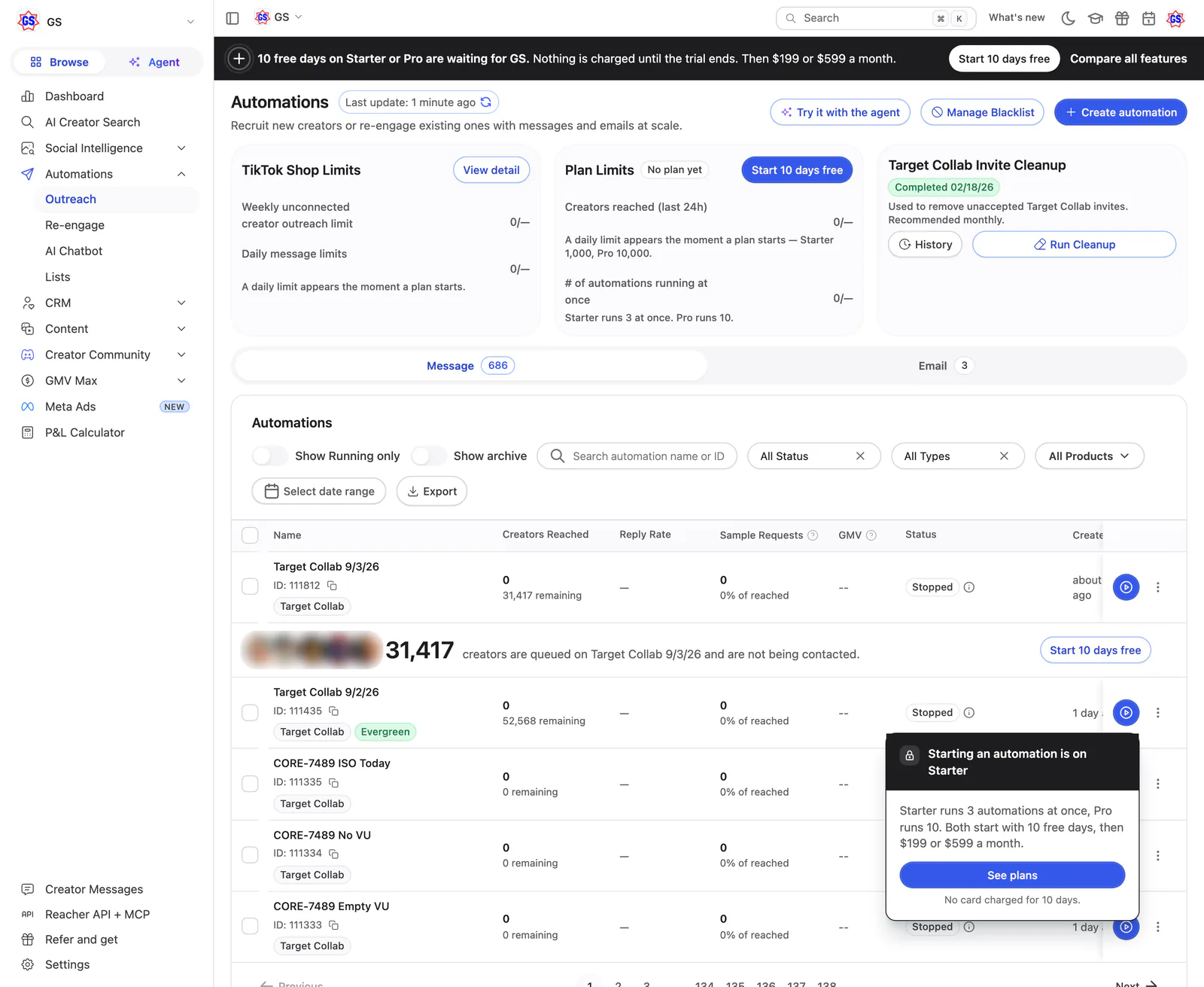Click Create automation button
1204x987 pixels.
click(x=1120, y=112)
